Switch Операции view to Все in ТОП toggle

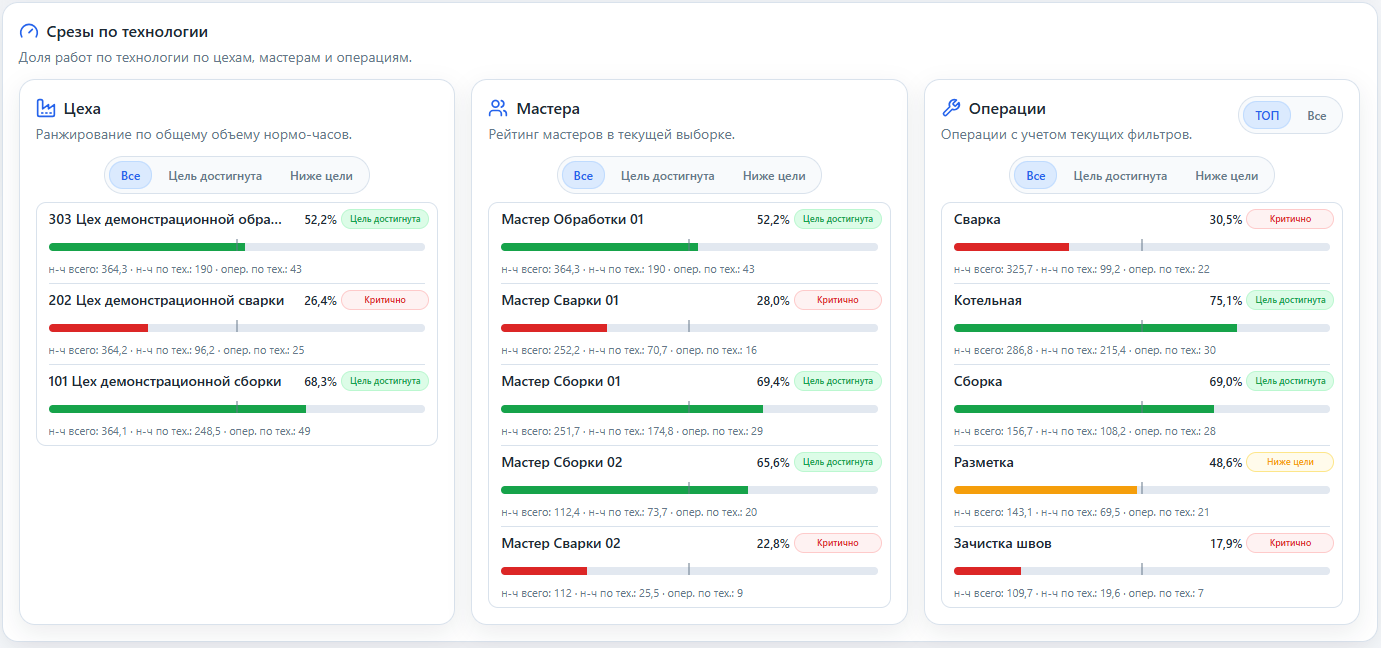(1316, 116)
